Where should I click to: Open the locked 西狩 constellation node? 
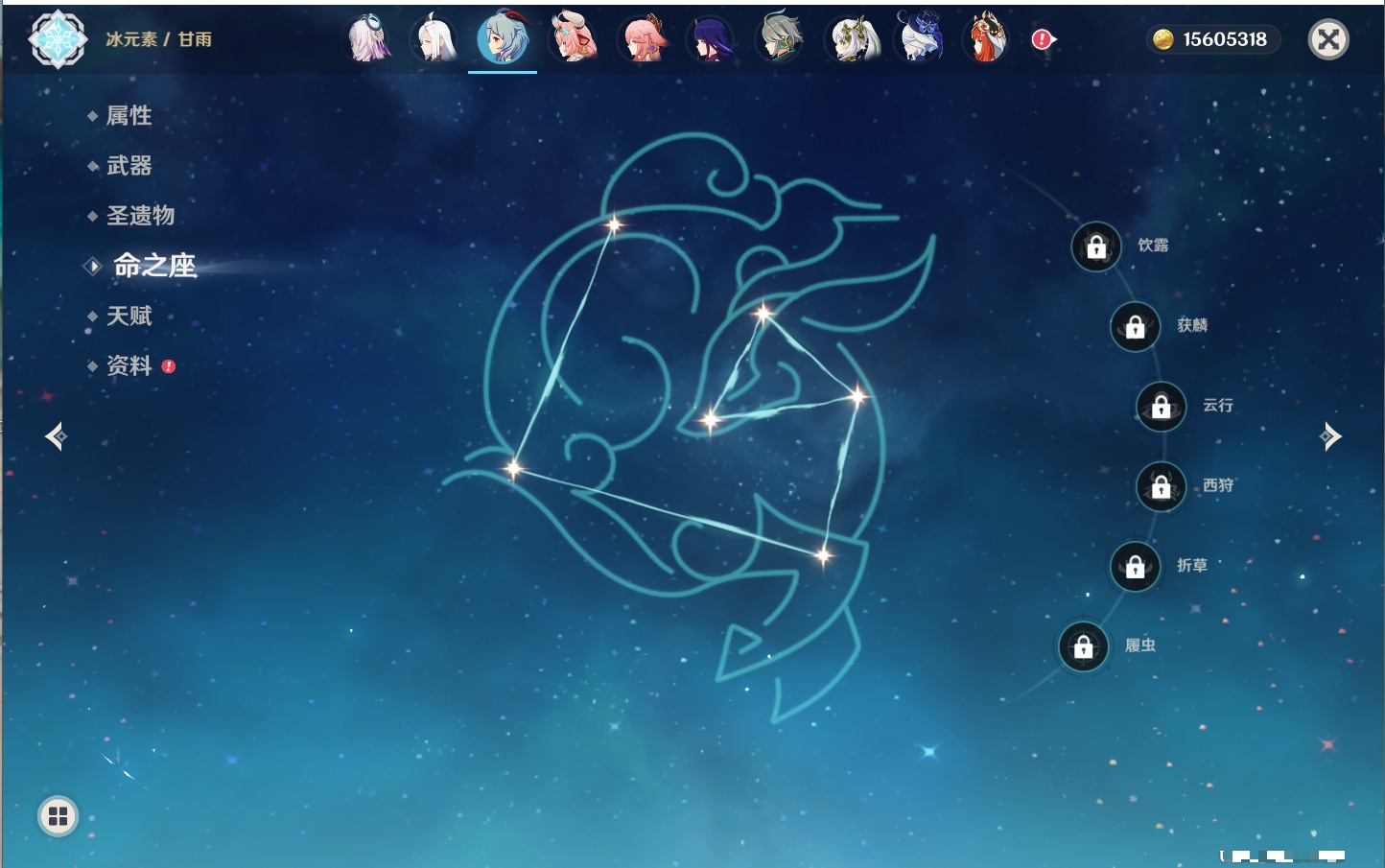coord(1161,486)
